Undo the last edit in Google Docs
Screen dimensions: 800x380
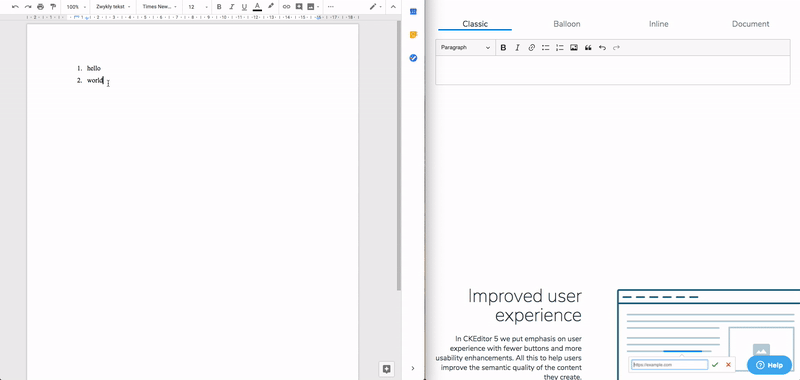click(x=15, y=7)
